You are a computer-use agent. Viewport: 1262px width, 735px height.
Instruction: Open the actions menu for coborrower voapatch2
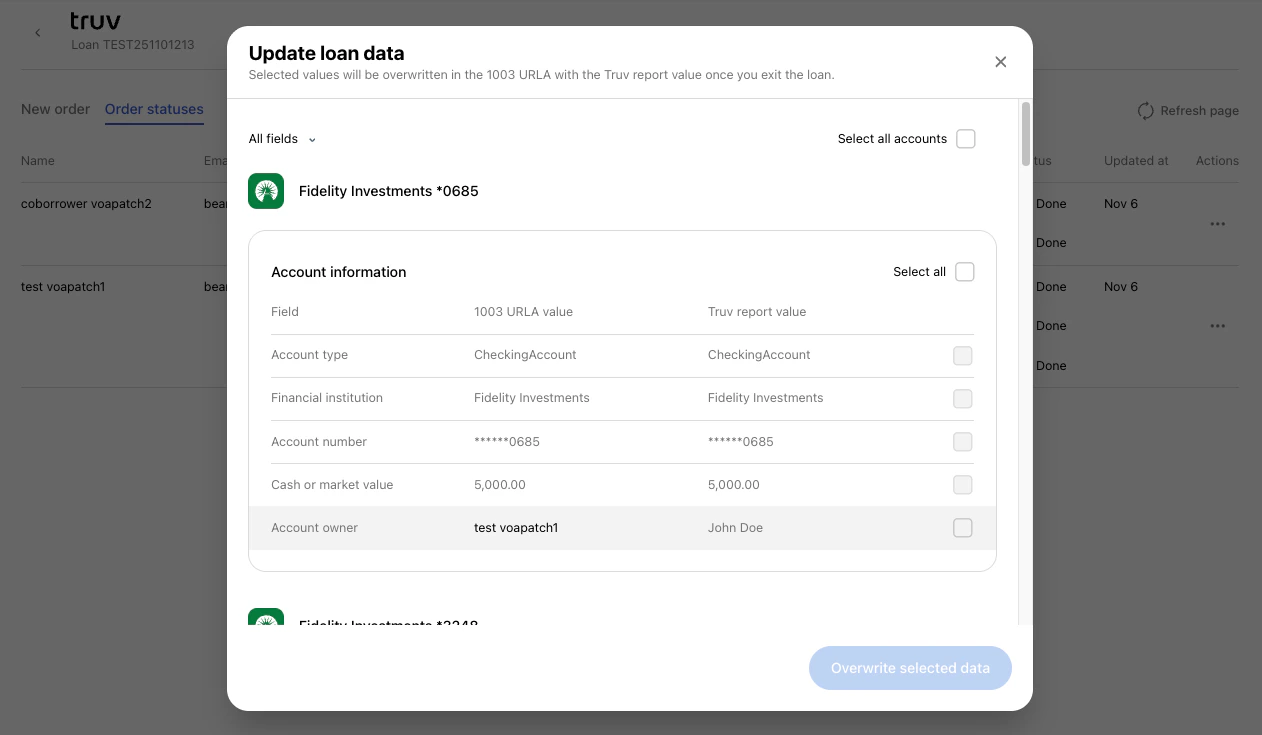(x=1217, y=223)
